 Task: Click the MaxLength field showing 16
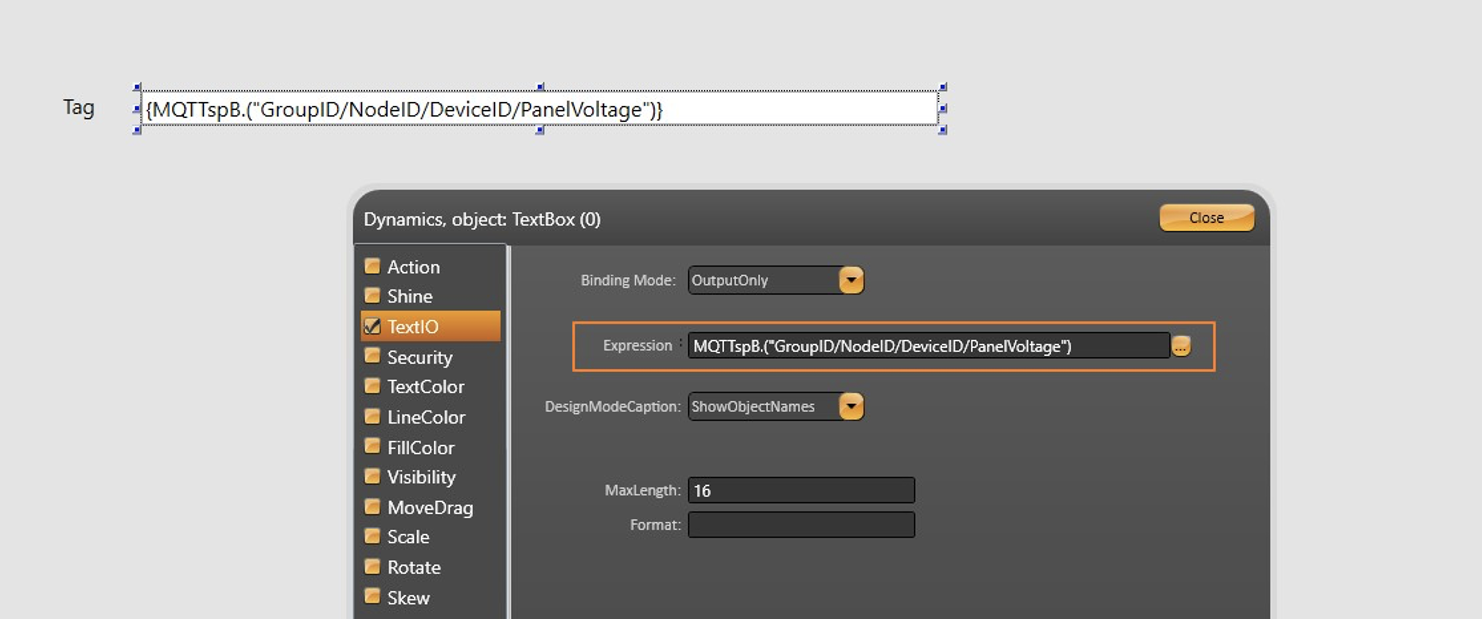pos(801,491)
